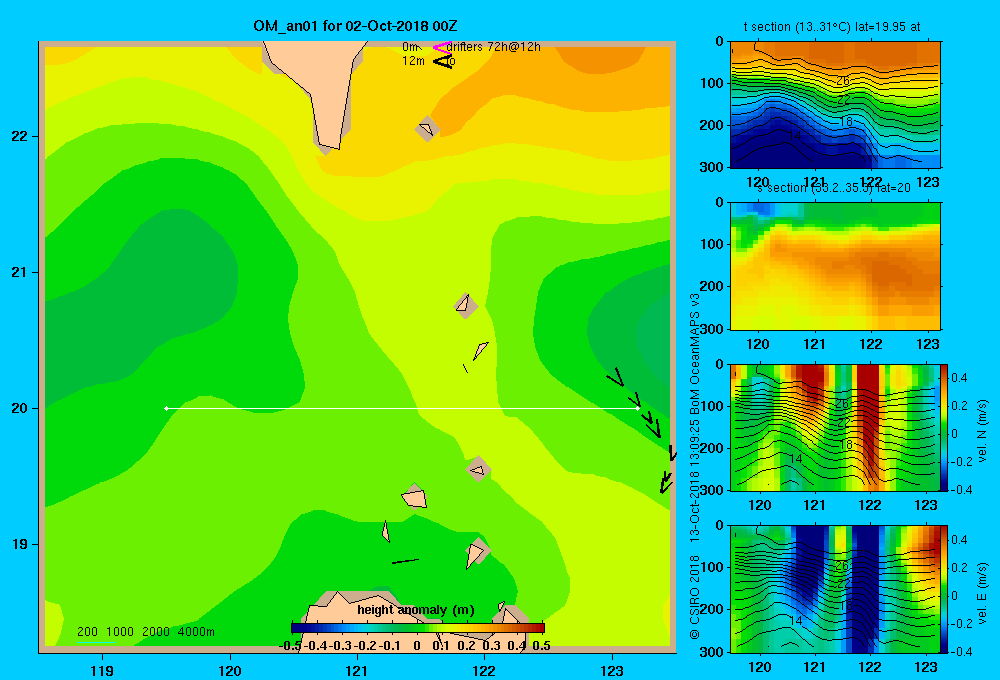Click longitude label 121 on main map axis
Viewport: 1000px width, 680px height.
[x=357, y=670]
